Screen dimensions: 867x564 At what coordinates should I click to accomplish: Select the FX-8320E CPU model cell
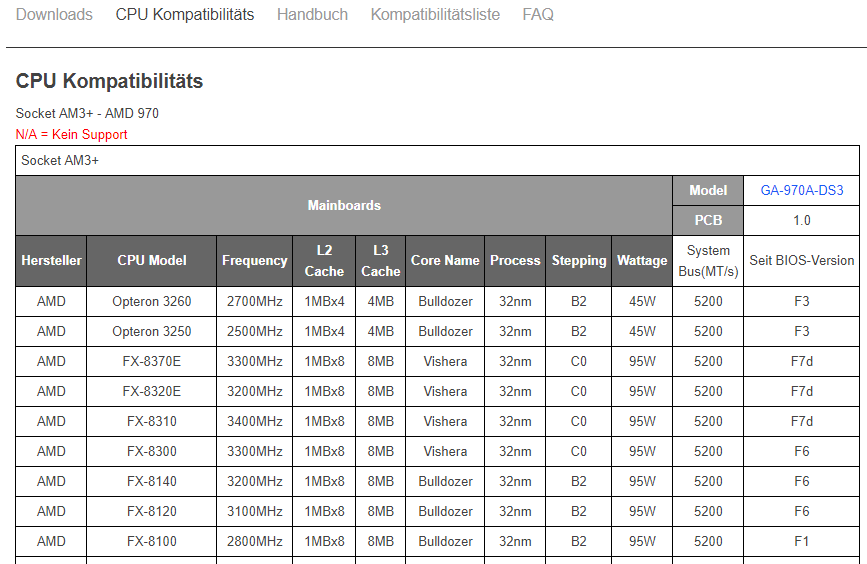click(x=152, y=391)
